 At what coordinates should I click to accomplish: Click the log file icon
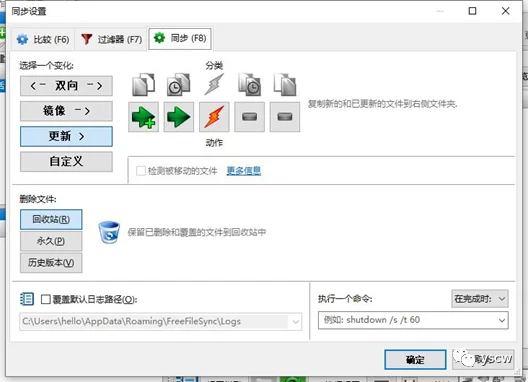click(27, 299)
